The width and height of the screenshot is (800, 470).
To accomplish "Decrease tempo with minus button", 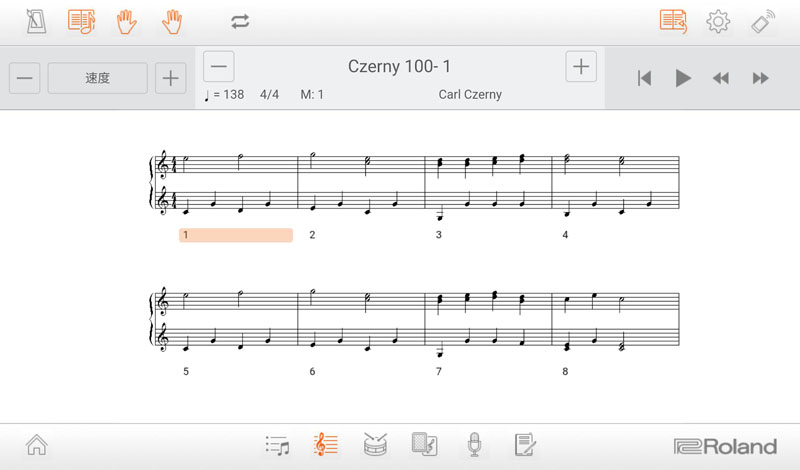I will (x=25, y=78).
